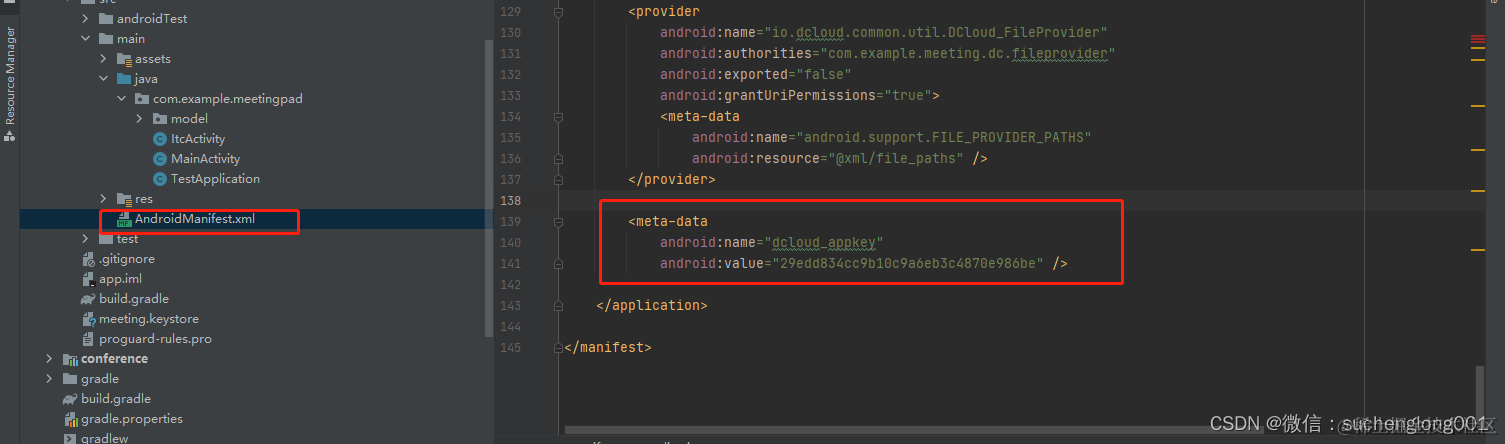Expand the root gradle folder
This screenshot has height=444, width=1505.
pyautogui.click(x=49, y=379)
